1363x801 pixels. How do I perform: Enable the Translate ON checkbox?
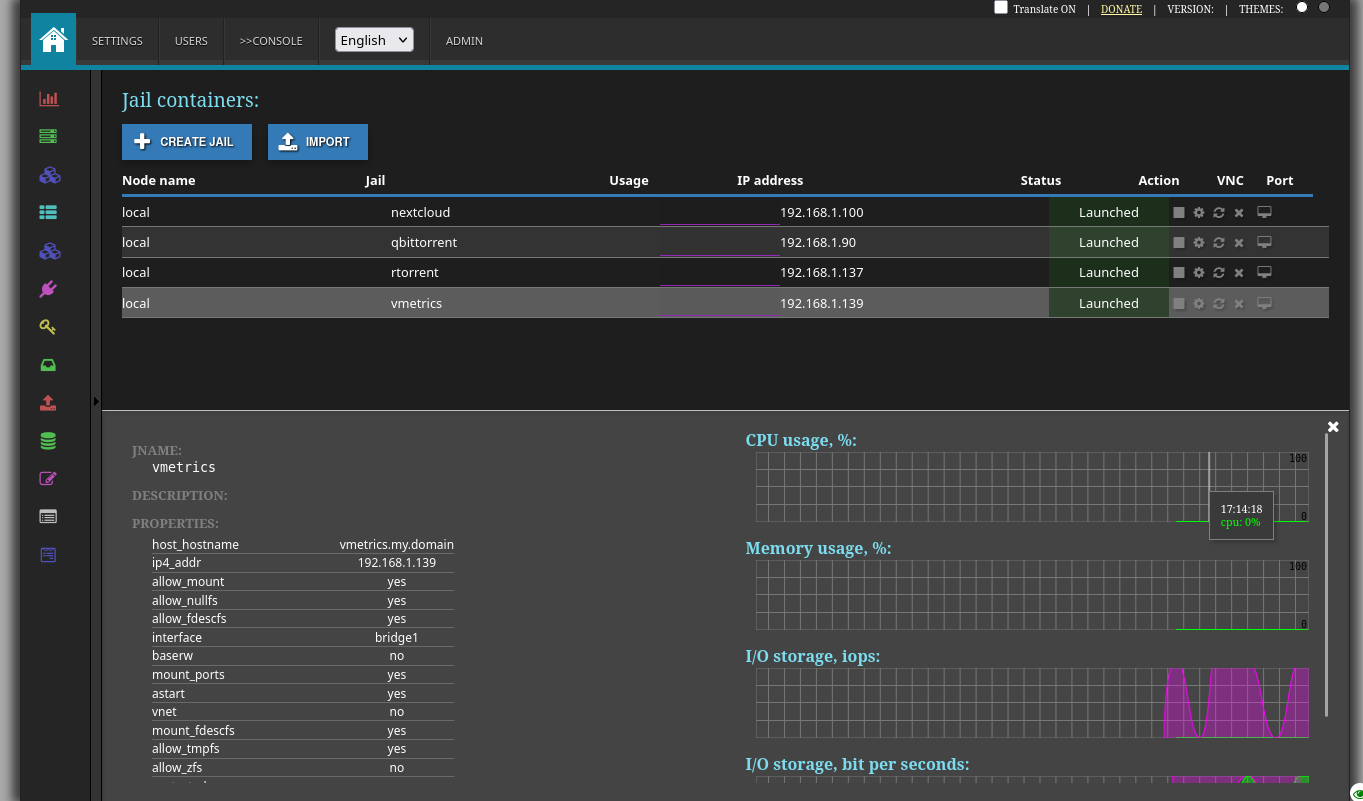(1000, 8)
